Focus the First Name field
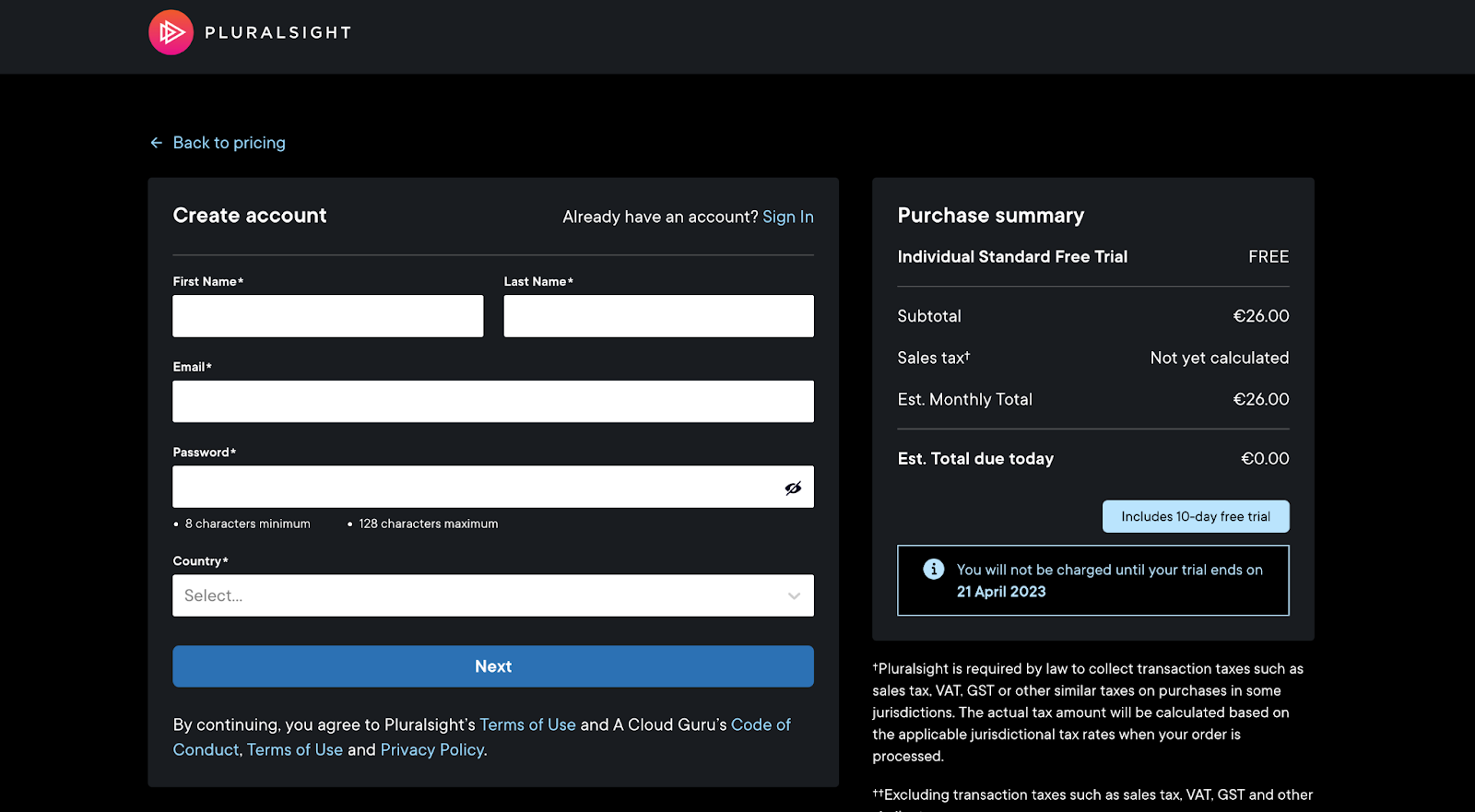The height and width of the screenshot is (812, 1475). [x=328, y=316]
